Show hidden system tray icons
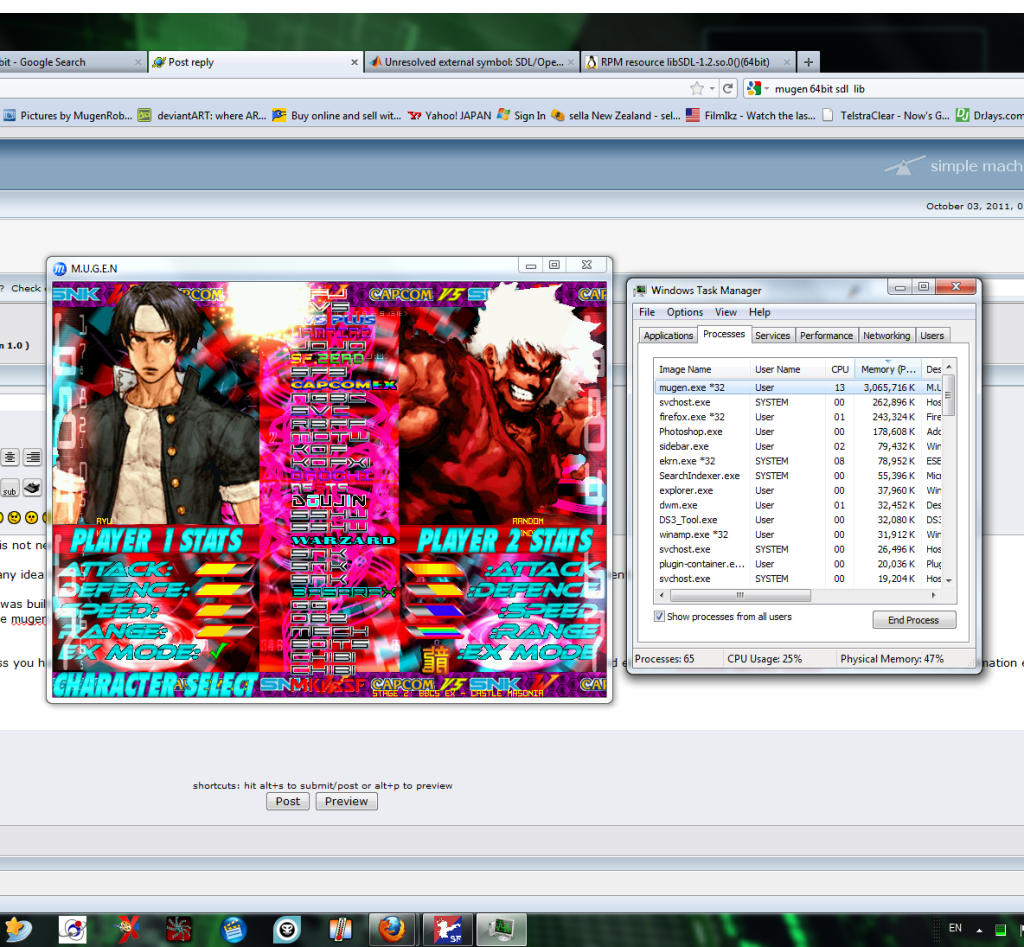Image resolution: width=1024 pixels, height=947 pixels. [979, 929]
